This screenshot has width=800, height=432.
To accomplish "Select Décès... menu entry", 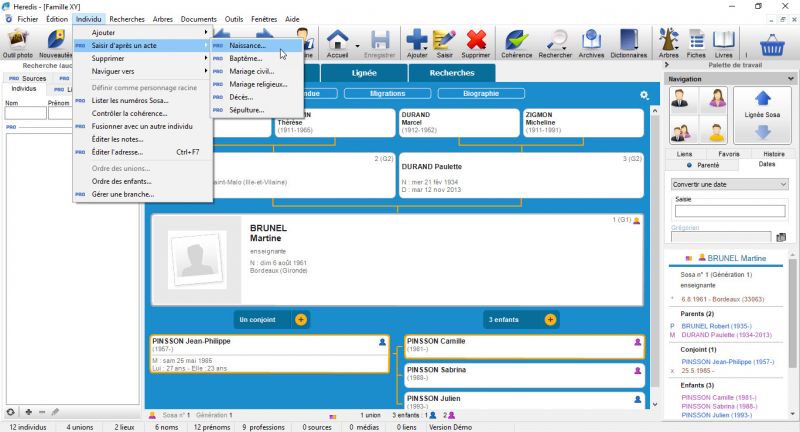I will [x=257, y=97].
